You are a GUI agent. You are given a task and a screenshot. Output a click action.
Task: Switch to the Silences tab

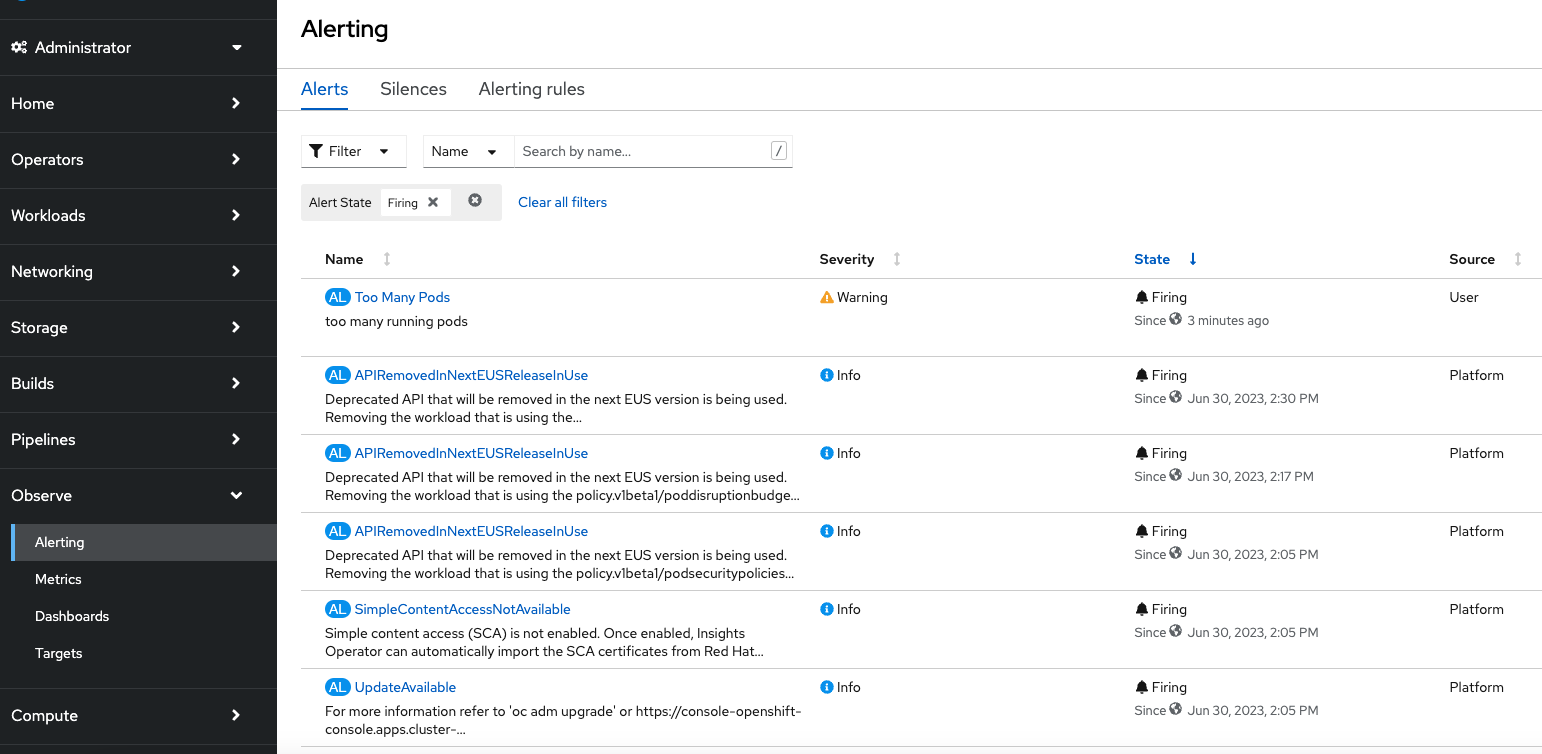tap(413, 89)
